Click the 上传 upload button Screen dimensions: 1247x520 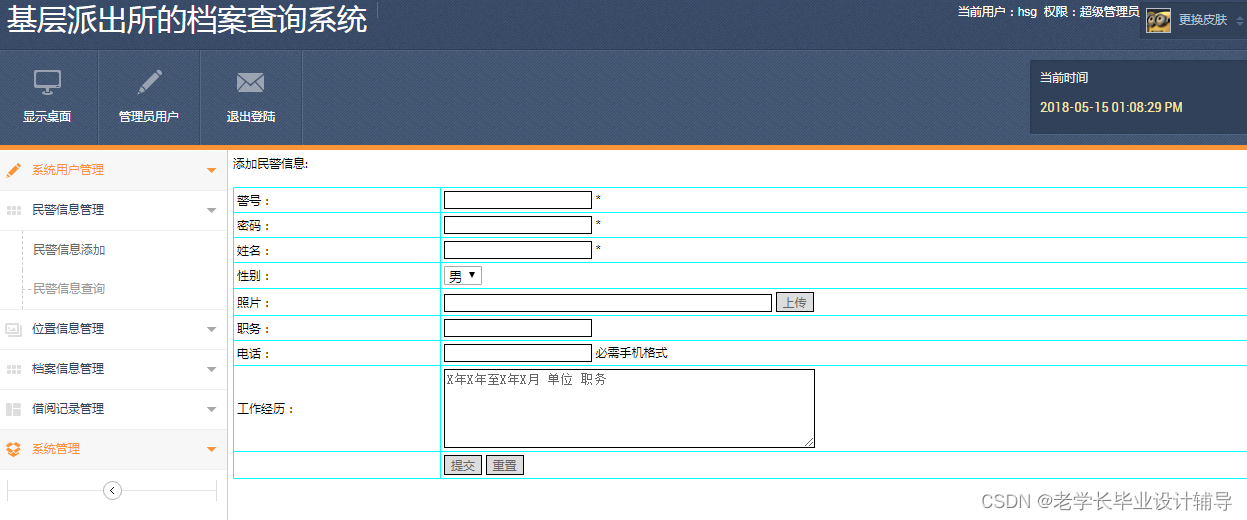(x=795, y=302)
